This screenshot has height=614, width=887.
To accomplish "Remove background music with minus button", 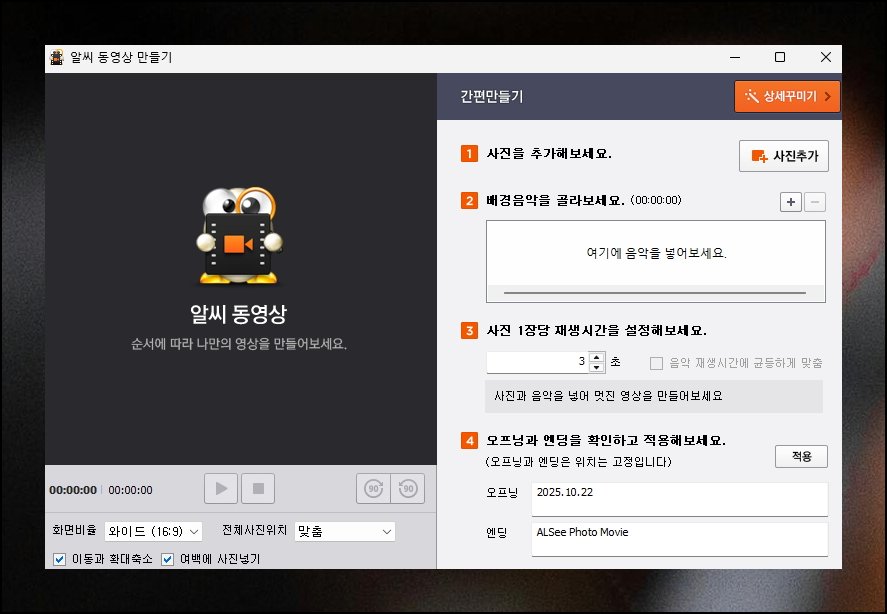I will pyautogui.click(x=815, y=202).
